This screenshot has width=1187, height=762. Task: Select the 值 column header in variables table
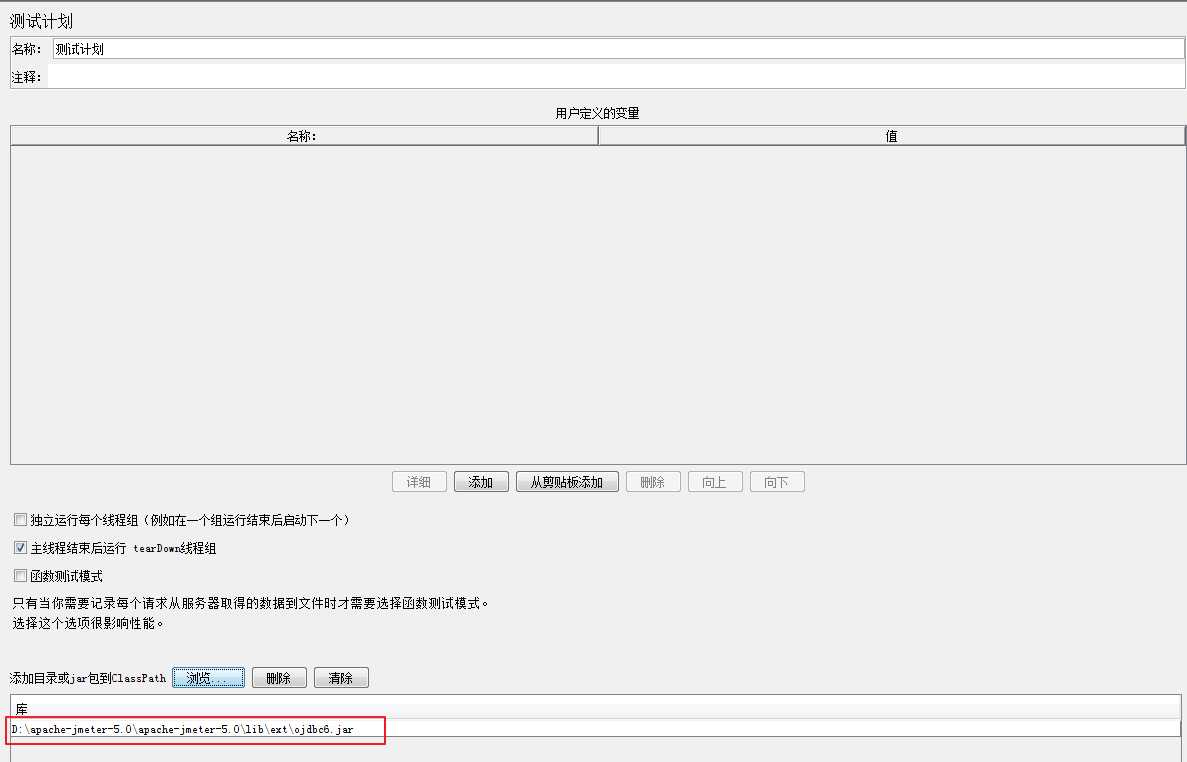[891, 136]
